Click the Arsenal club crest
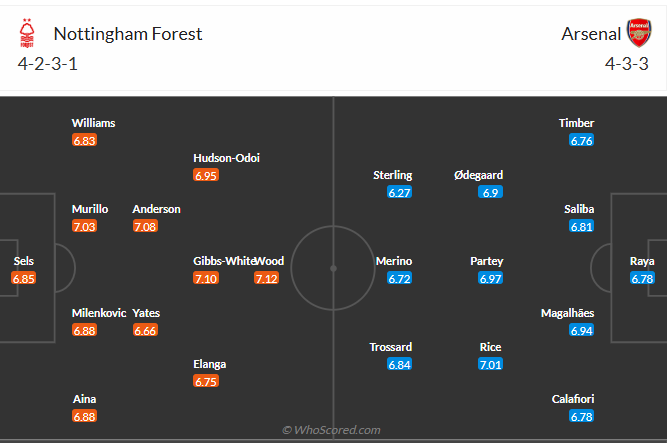The image size is (668, 443). pos(637,33)
